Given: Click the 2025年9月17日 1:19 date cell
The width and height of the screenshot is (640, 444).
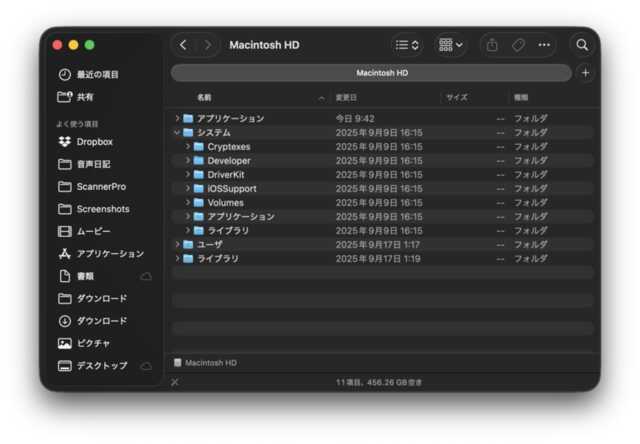Looking at the screenshot, I should click(378, 259).
